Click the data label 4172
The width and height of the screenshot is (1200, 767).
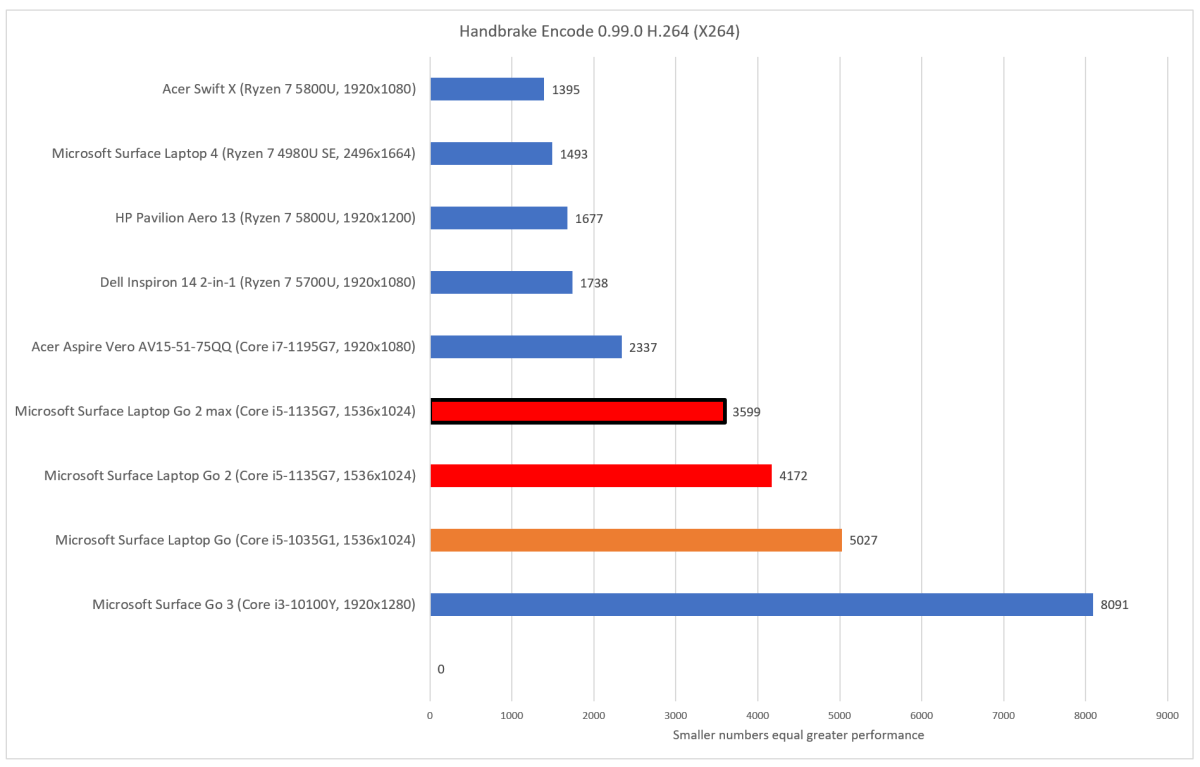click(792, 476)
